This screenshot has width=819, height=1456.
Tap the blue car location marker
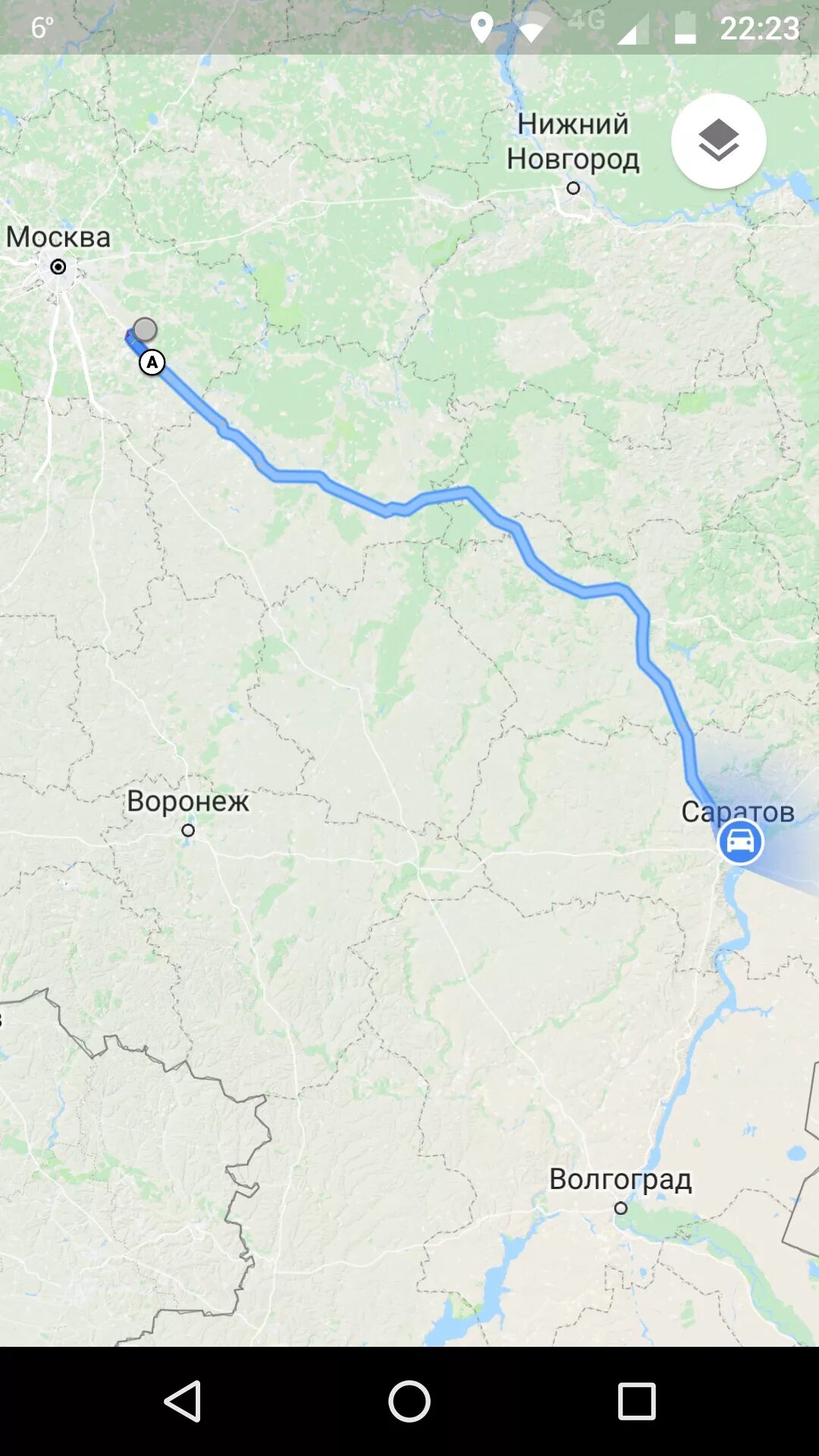pos(740,842)
